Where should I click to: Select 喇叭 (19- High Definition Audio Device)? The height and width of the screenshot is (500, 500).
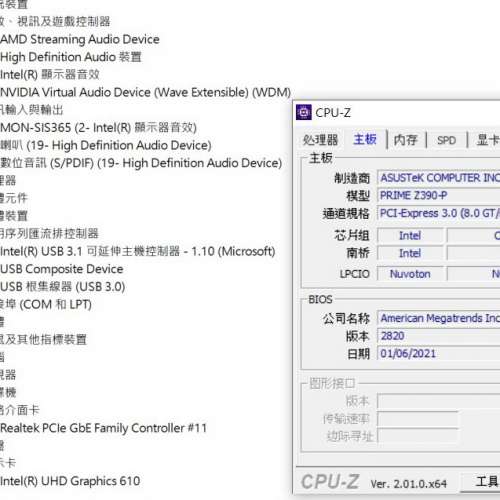(x=106, y=145)
